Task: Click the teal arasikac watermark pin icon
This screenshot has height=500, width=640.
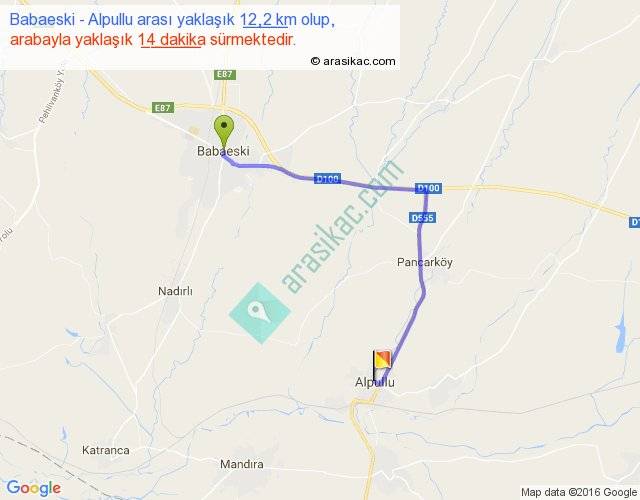Action: click(x=260, y=313)
